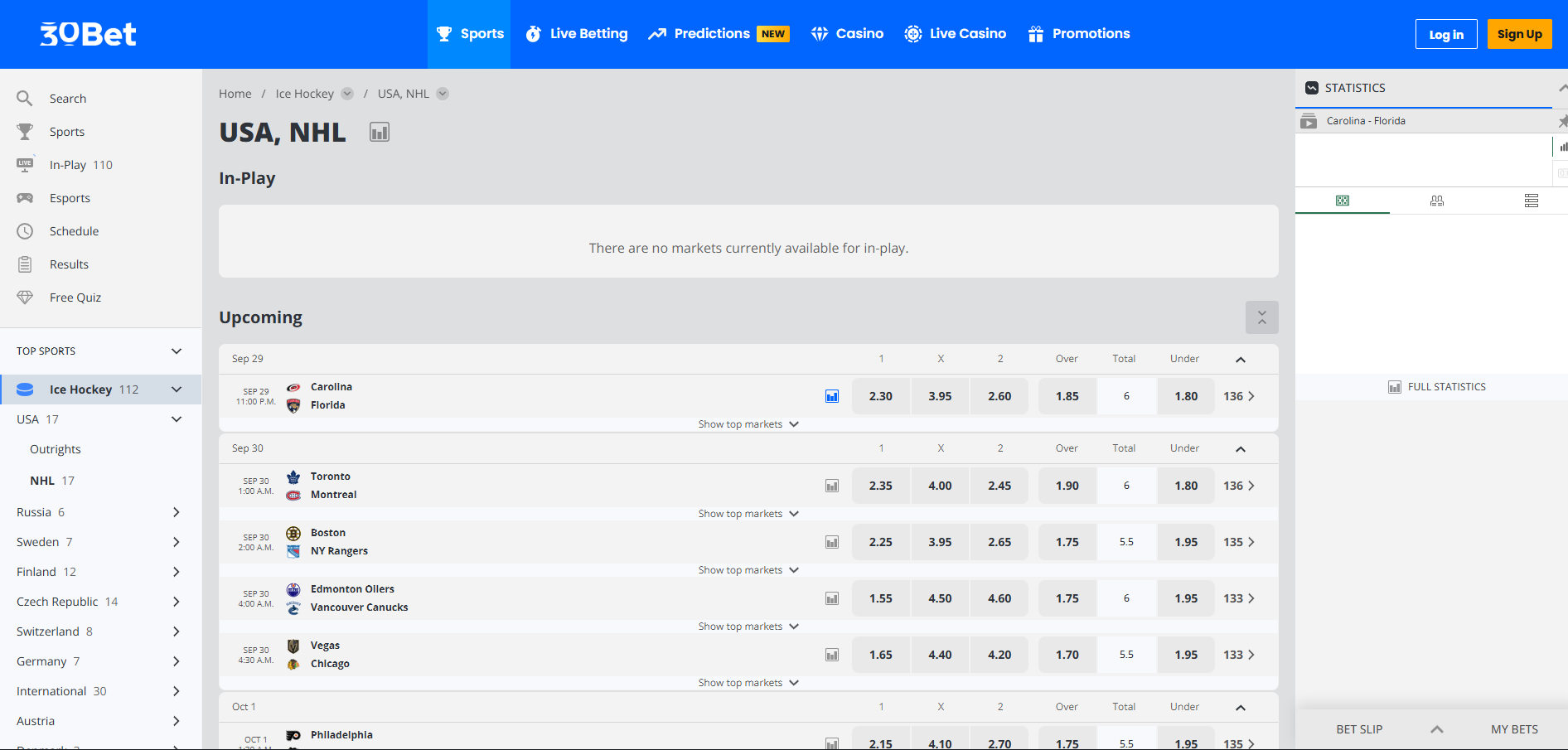Collapse the TOP SPORTS section
The image size is (1568, 750).
(177, 351)
